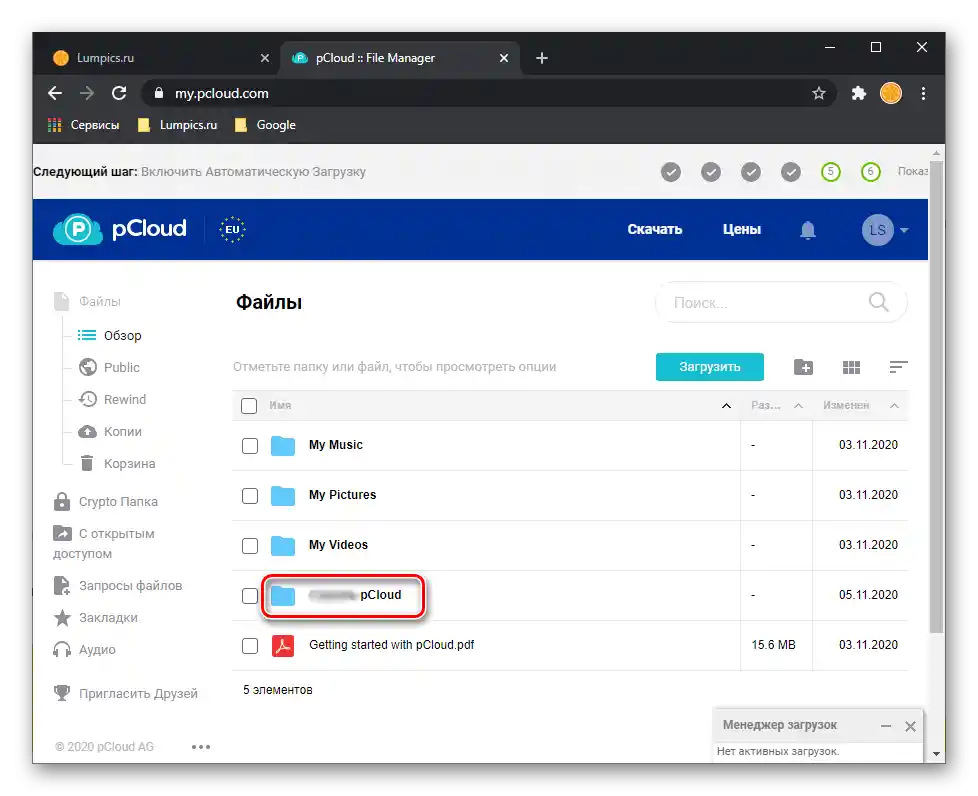
Task: Sort by Имя column arrow
Action: pos(726,406)
